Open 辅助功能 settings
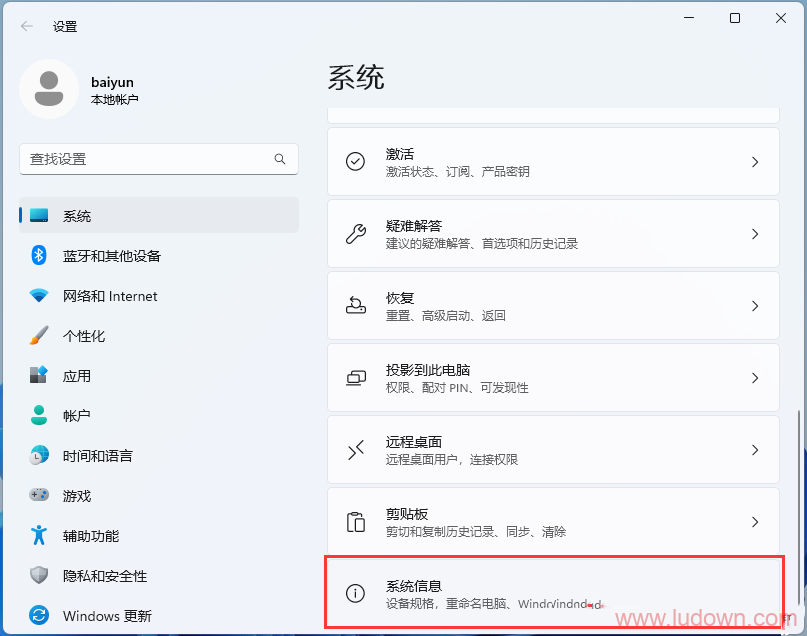Viewport: 807px width, 636px height. 159,536
